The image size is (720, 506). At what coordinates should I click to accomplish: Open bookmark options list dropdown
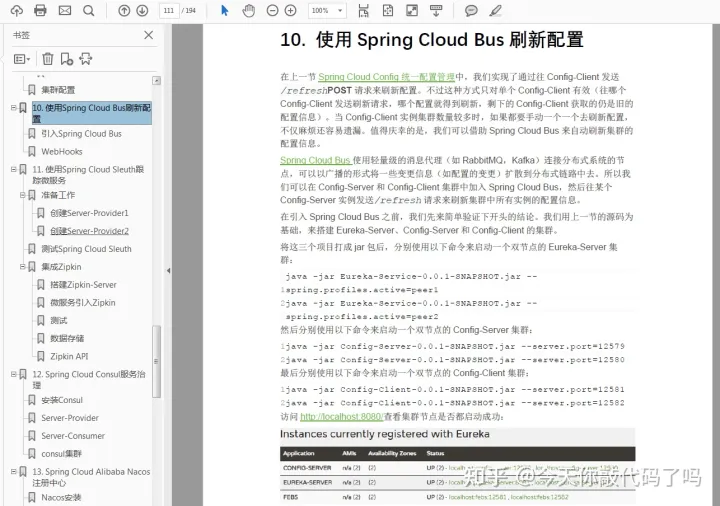click(x=22, y=59)
